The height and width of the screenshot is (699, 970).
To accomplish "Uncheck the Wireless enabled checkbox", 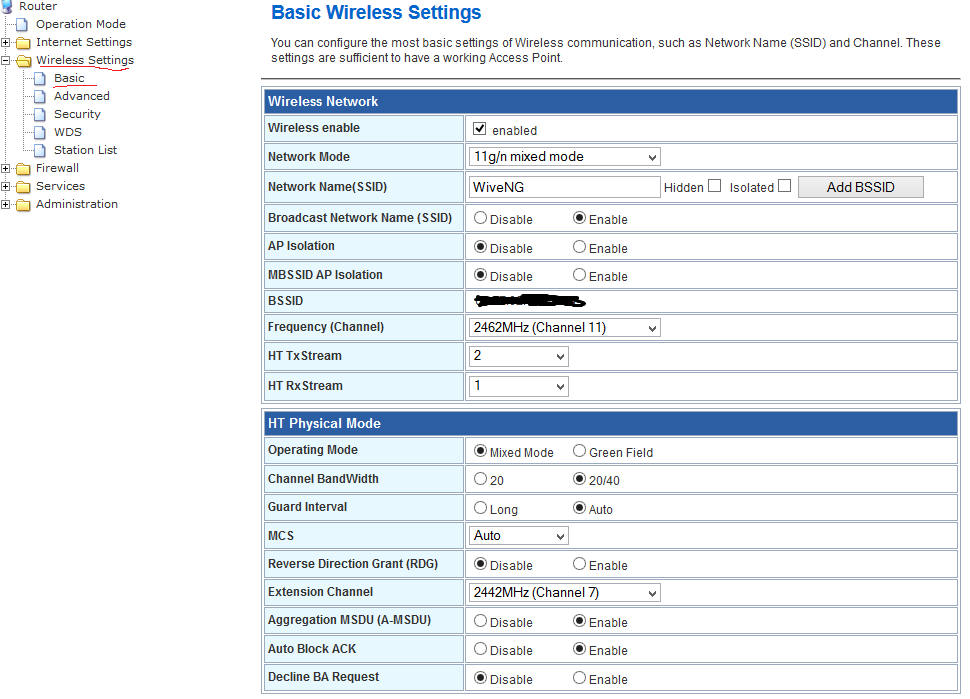I will (x=480, y=129).
